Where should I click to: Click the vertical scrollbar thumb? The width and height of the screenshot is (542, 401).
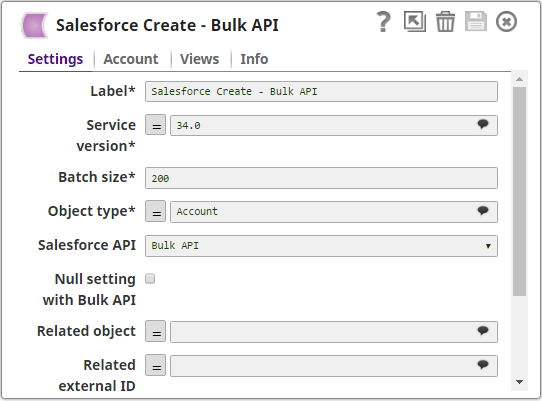pyautogui.click(x=519, y=191)
